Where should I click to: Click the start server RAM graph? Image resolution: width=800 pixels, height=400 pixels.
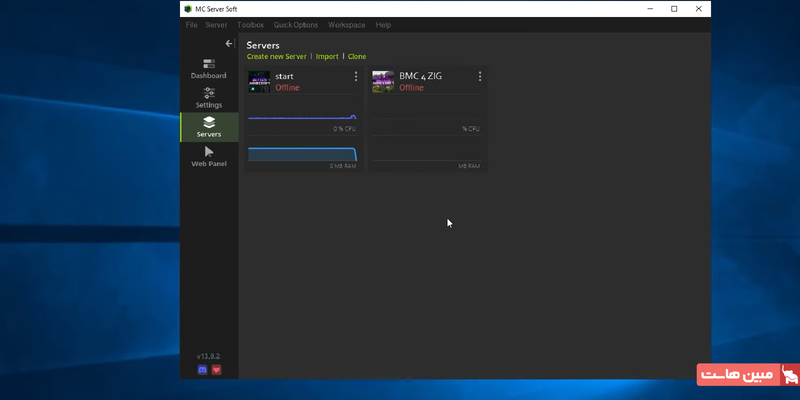(x=303, y=154)
